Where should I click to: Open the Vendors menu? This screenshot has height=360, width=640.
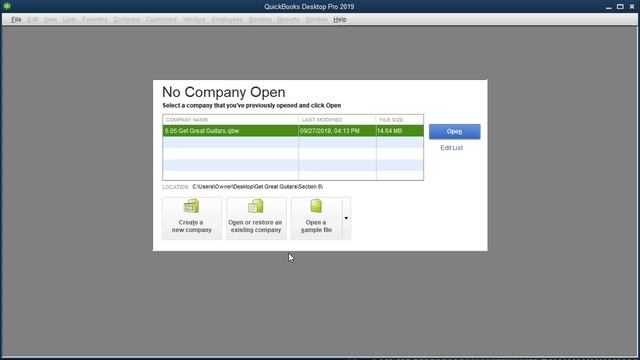[194, 19]
